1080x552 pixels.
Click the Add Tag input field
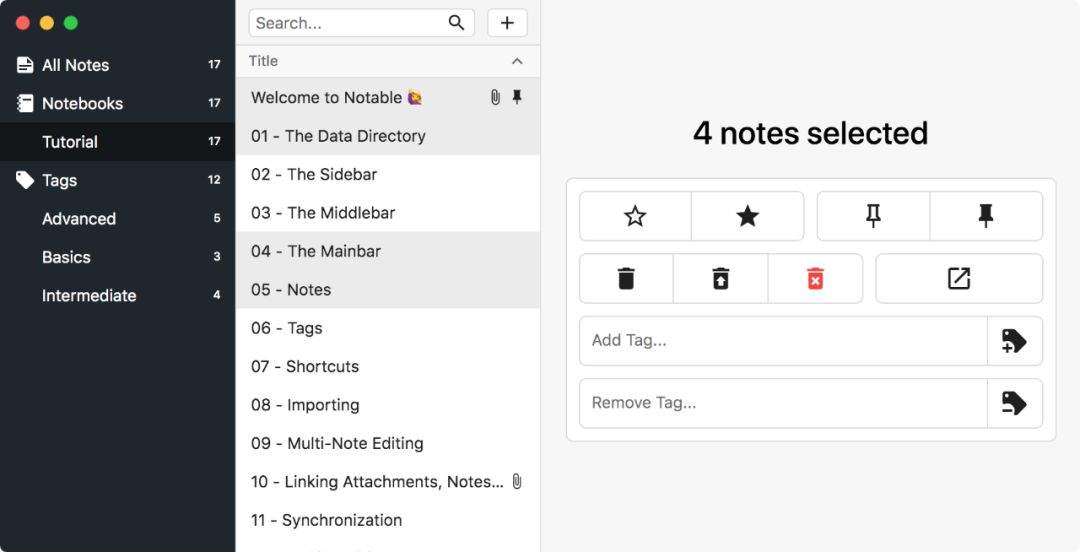(x=783, y=341)
